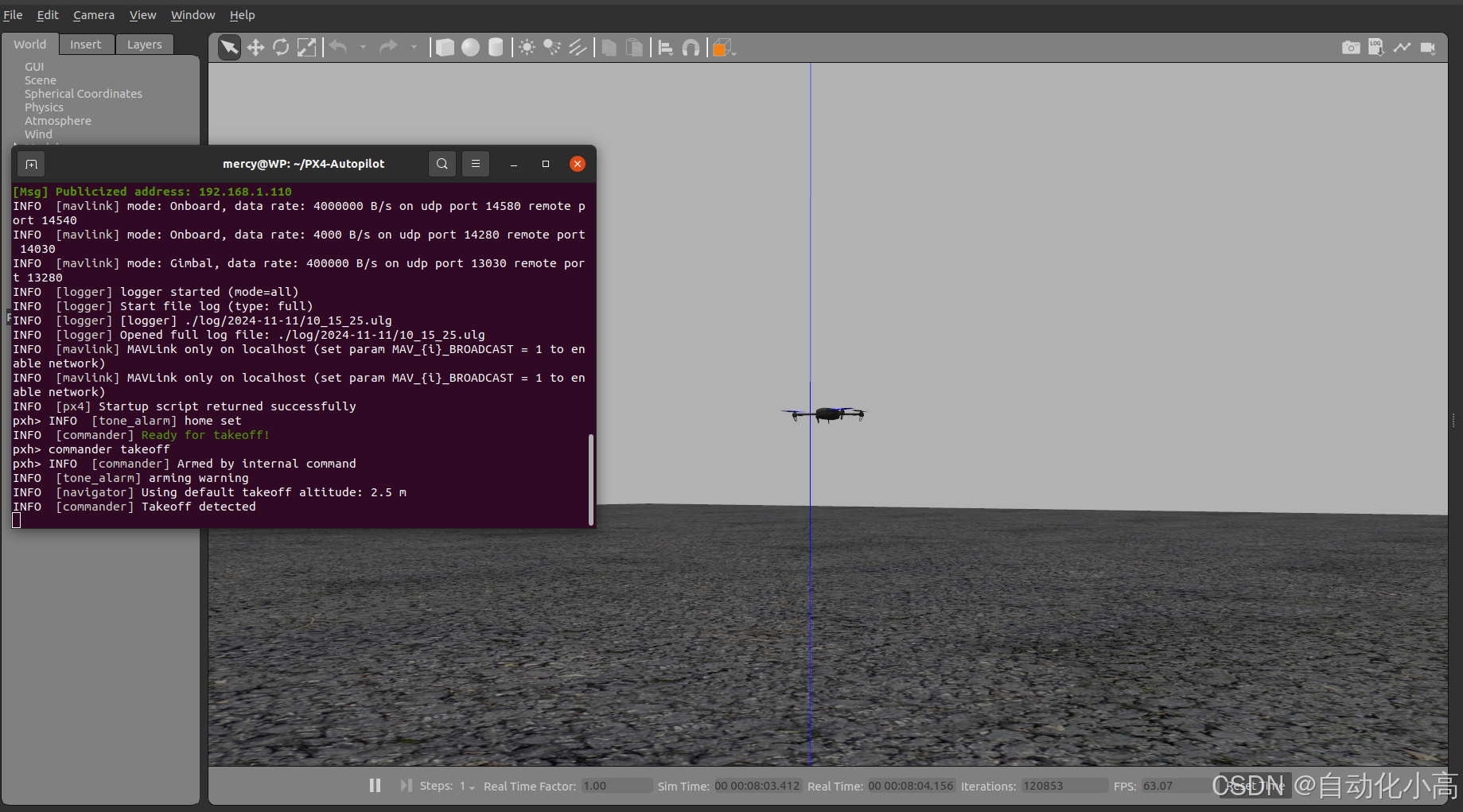Click the Paste icon in Gazebo toolbar
Image resolution: width=1463 pixels, height=812 pixels.
coord(635,48)
